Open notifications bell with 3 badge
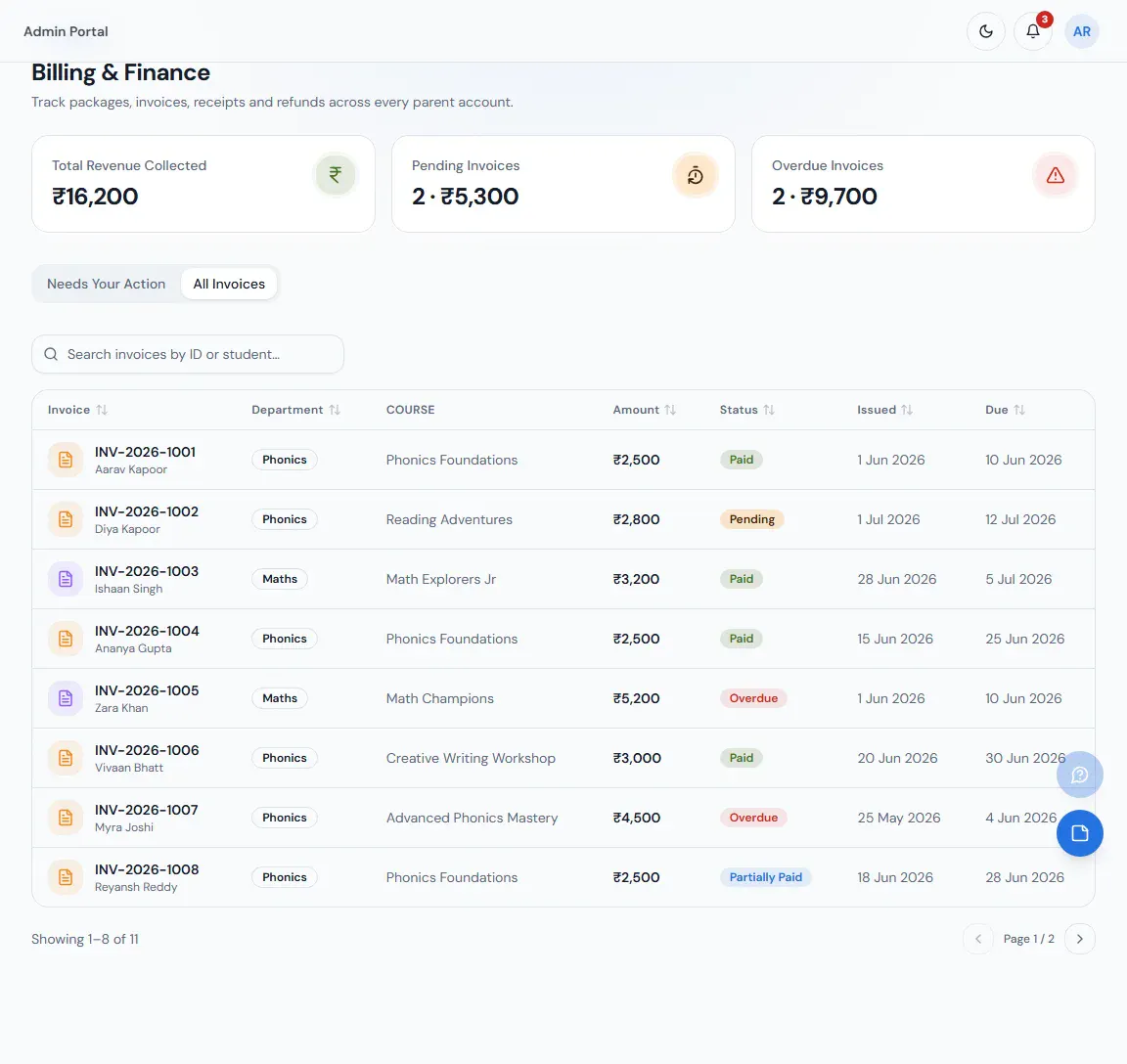The height and width of the screenshot is (1064, 1127). point(1033,31)
